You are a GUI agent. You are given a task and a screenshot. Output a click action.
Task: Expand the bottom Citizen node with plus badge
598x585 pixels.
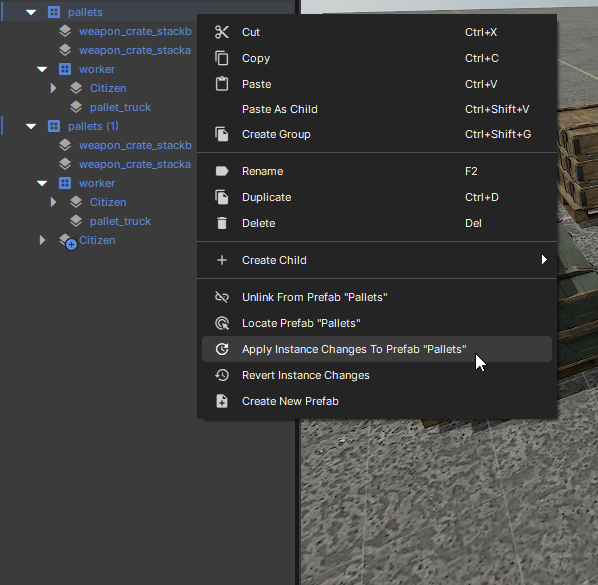point(42,240)
